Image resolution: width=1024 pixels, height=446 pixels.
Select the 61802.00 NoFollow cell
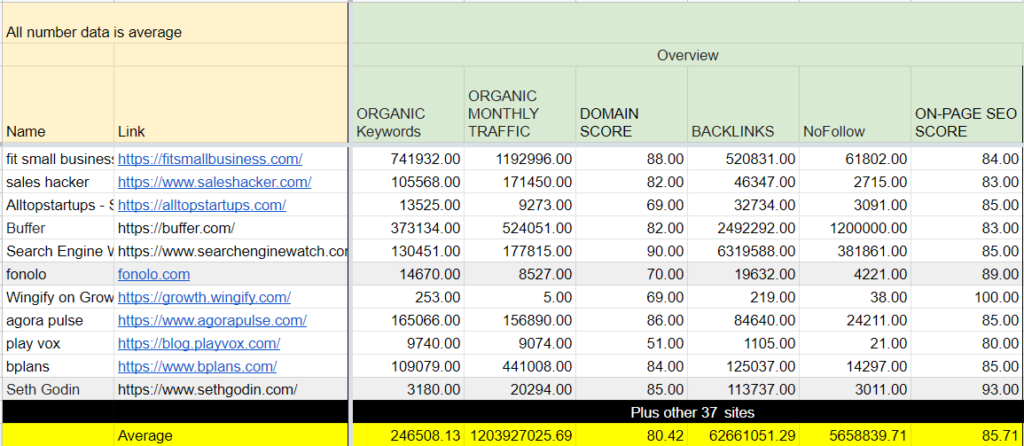tap(855, 159)
